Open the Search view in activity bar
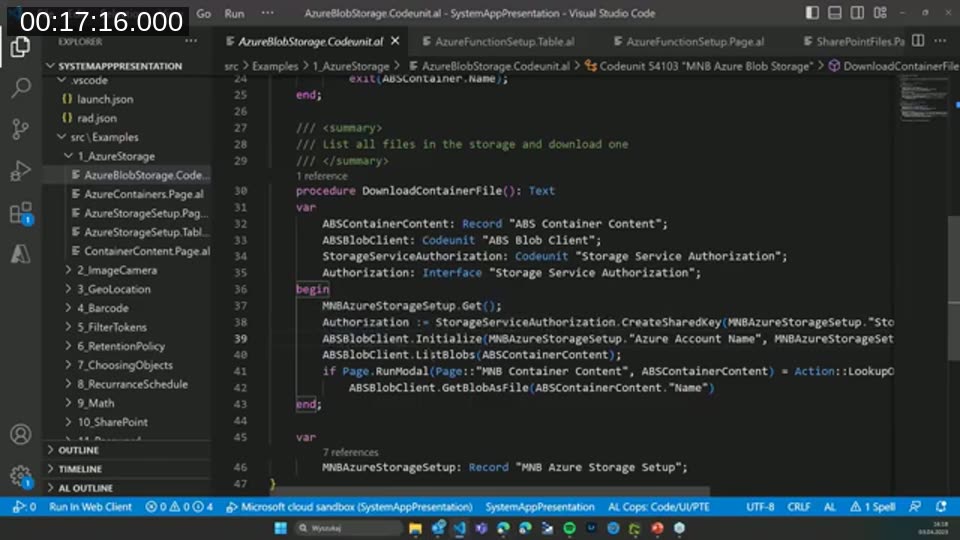 [20, 88]
